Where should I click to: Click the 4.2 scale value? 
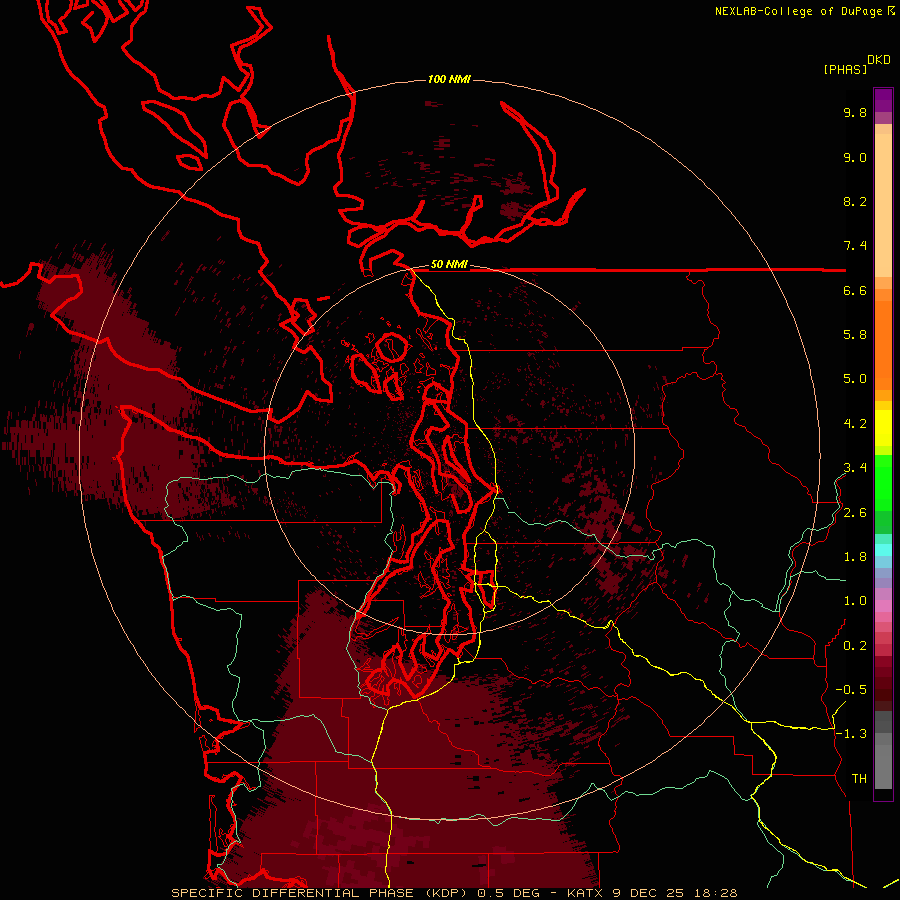pos(855,424)
